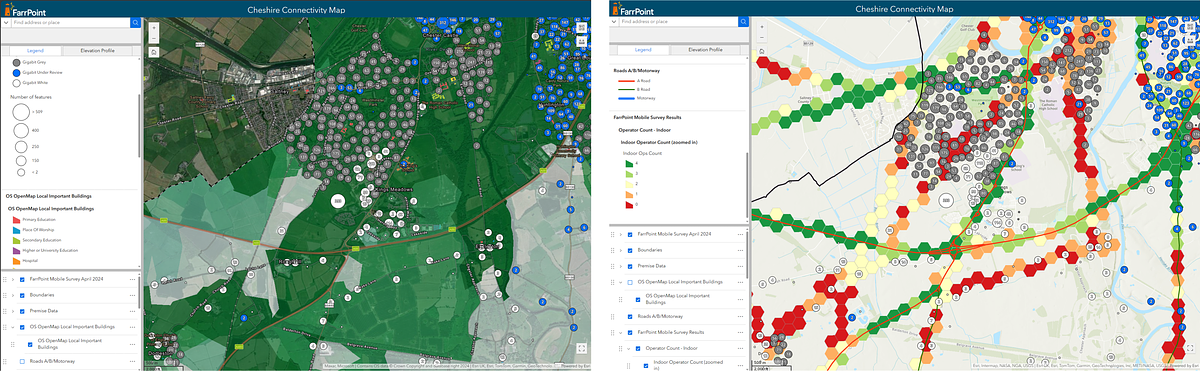
Task: Open the fullscreen icon at the left map's bottom corner
Action: [581, 349]
